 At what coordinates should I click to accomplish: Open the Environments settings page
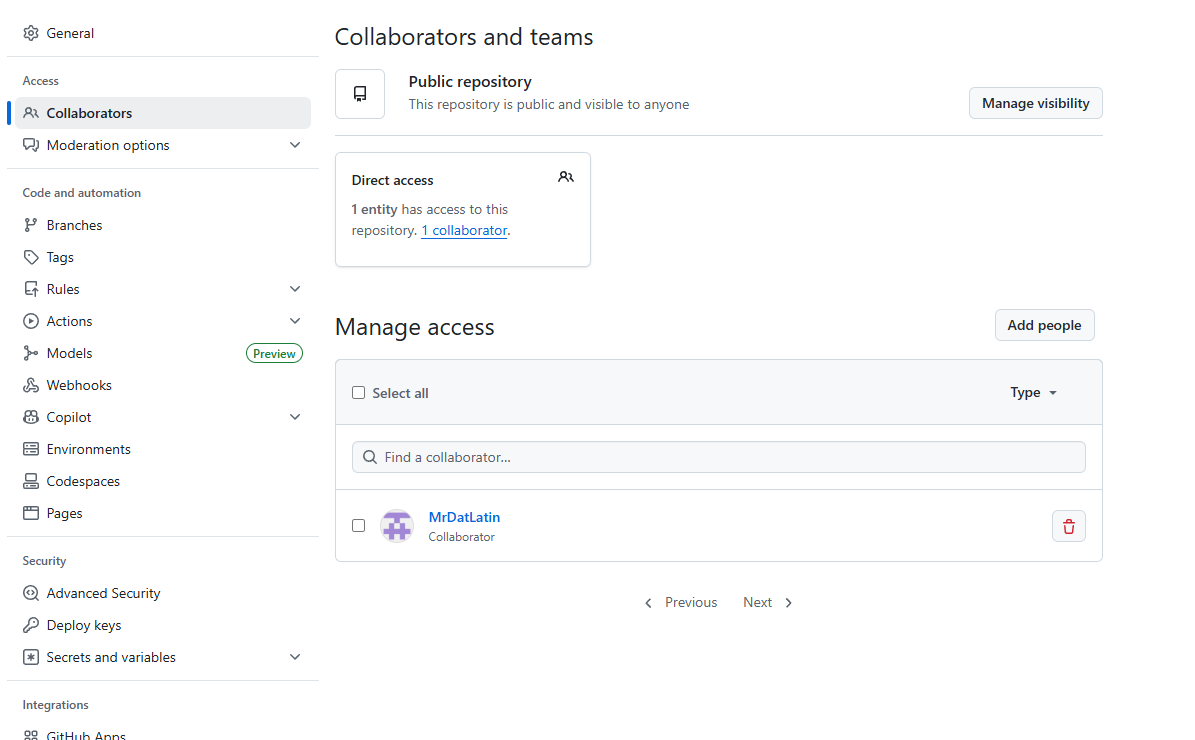click(x=88, y=449)
